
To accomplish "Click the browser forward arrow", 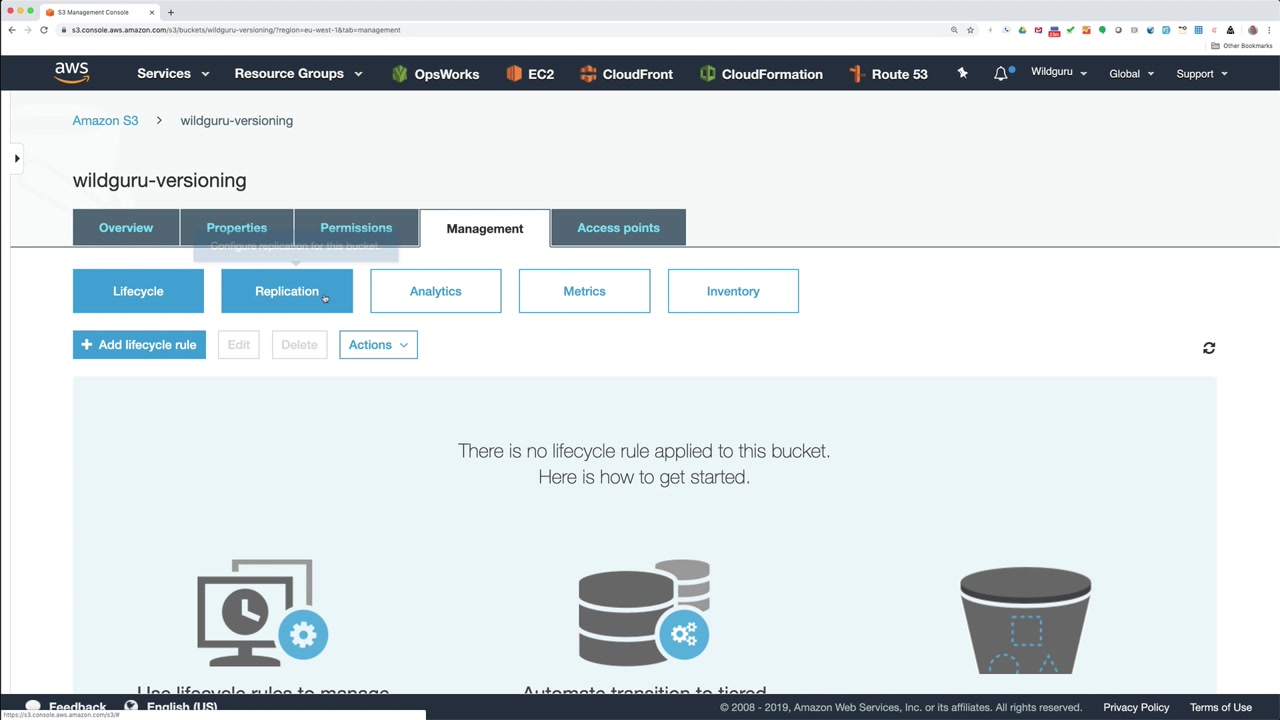I will pos(28,30).
